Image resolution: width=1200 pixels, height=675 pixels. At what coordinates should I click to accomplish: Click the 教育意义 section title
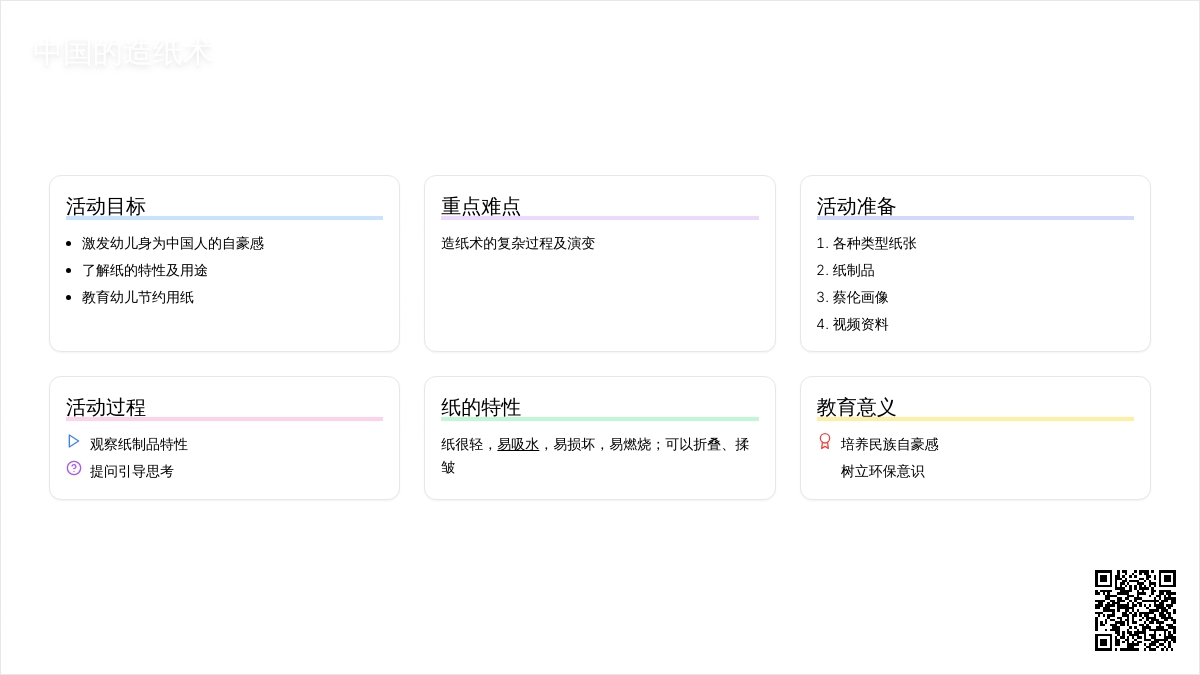857,407
